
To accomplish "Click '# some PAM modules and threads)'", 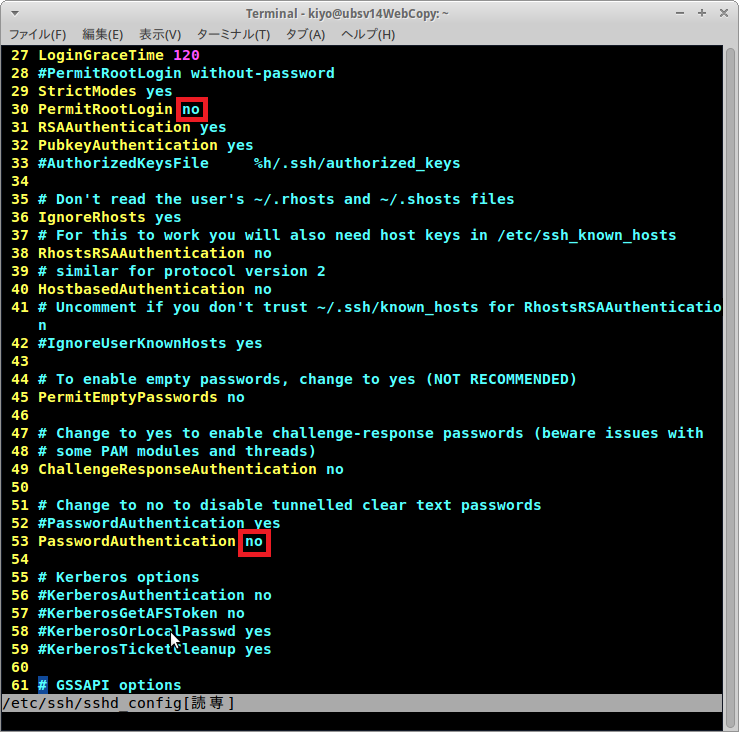I will point(177,452).
